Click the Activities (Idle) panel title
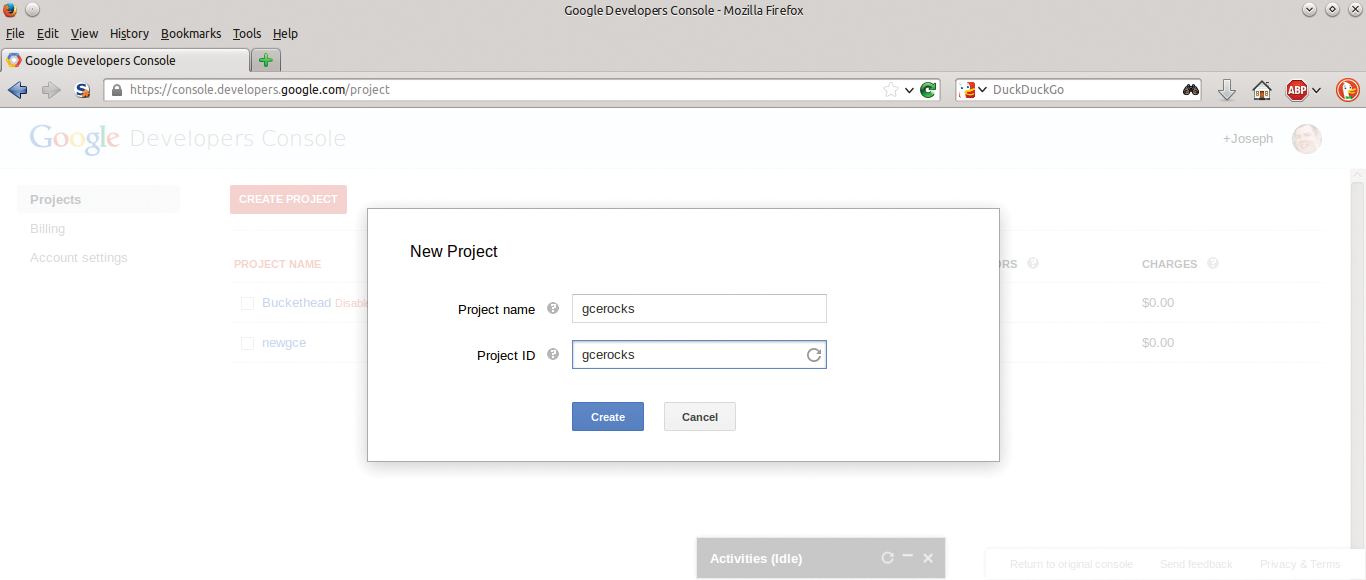This screenshot has height=580, width=1366. (x=756, y=558)
